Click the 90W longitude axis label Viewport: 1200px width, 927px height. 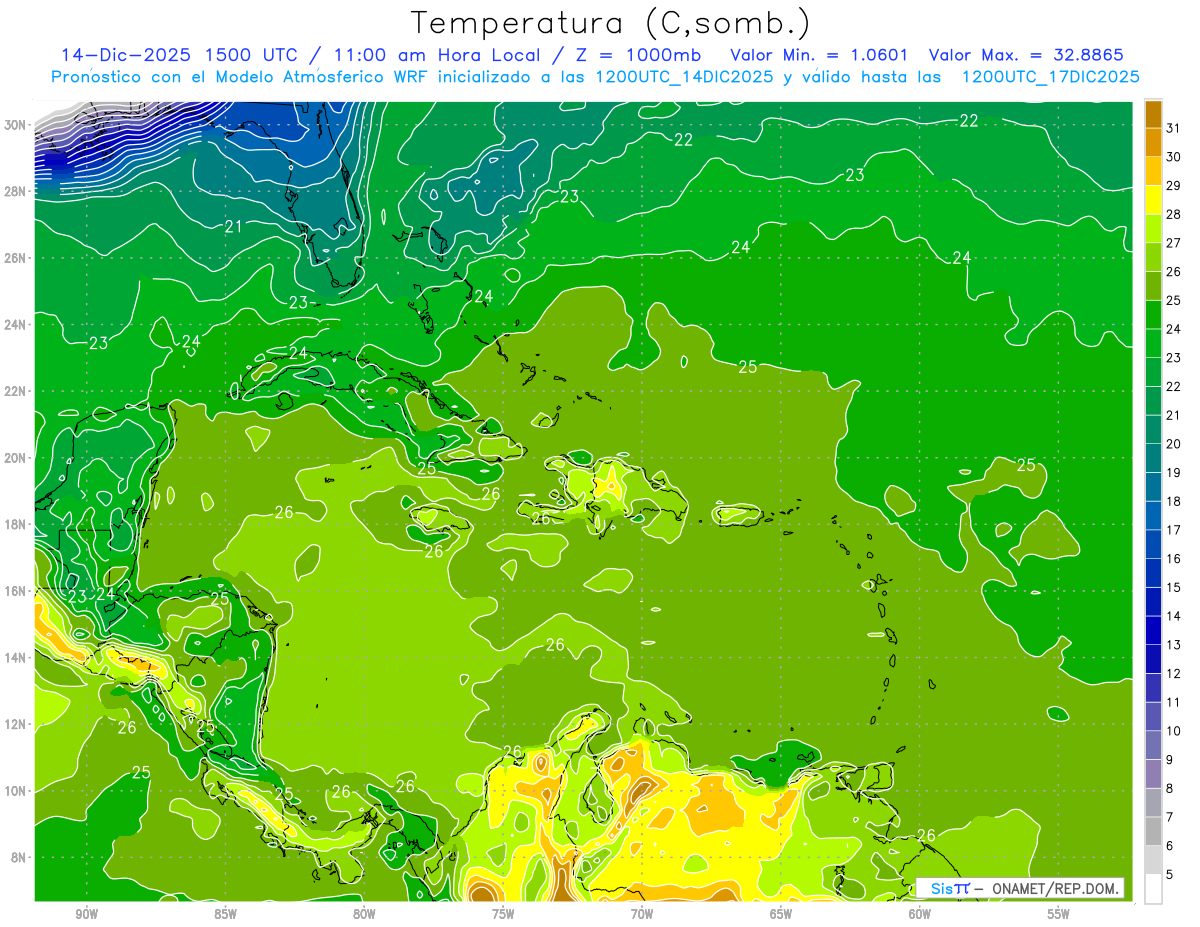(87, 914)
